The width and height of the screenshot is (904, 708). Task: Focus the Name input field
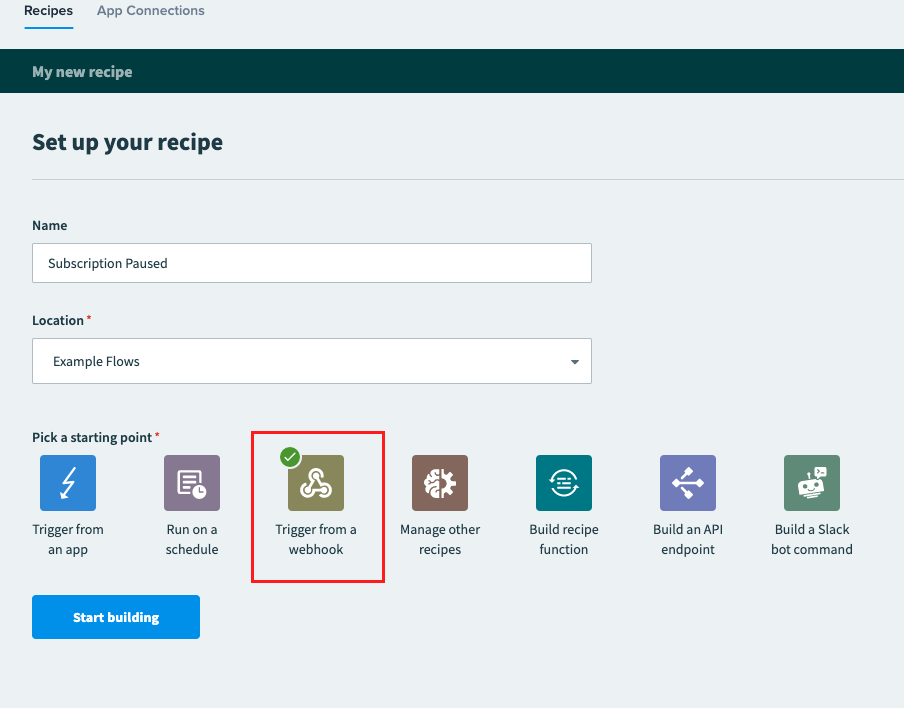[312, 263]
